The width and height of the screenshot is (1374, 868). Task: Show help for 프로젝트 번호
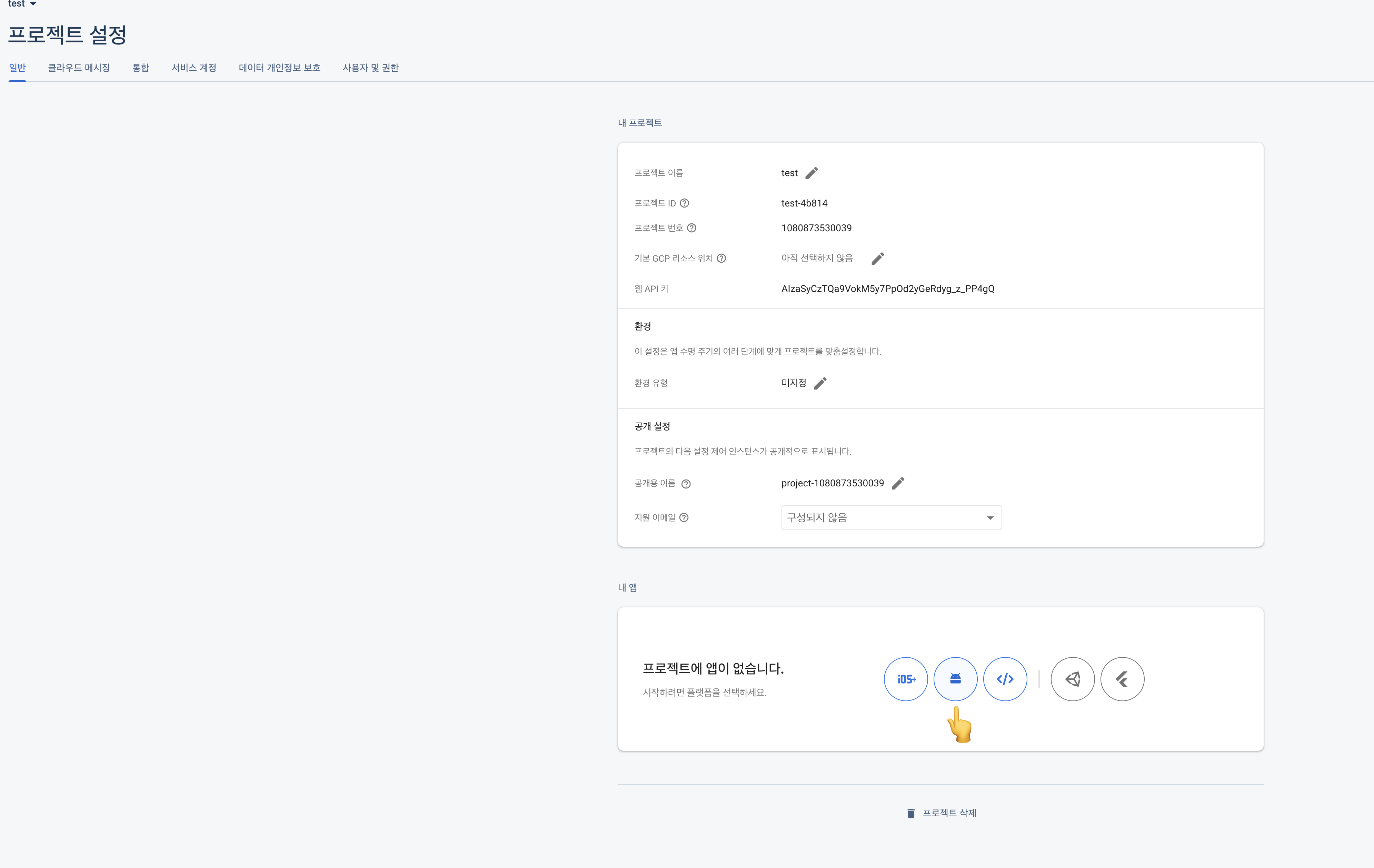(691, 228)
